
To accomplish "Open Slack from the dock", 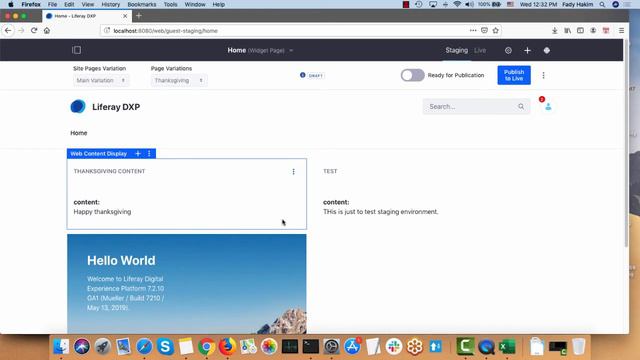I will point(394,347).
